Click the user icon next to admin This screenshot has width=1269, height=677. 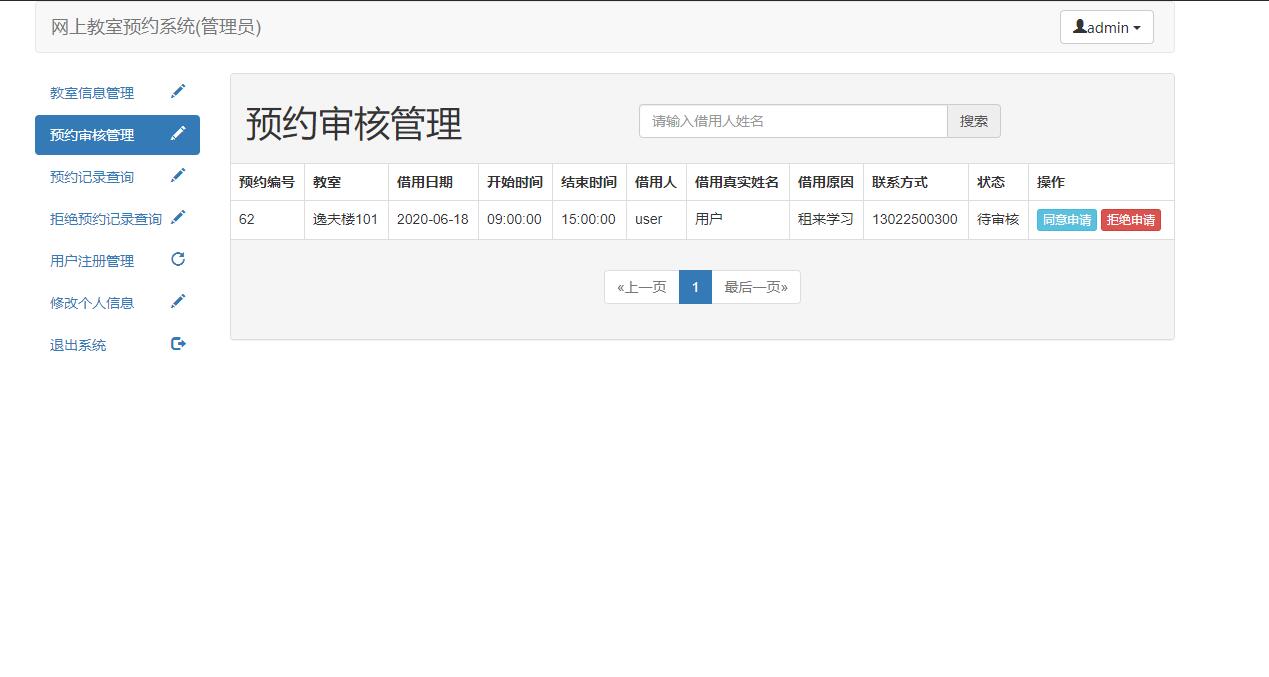1080,27
